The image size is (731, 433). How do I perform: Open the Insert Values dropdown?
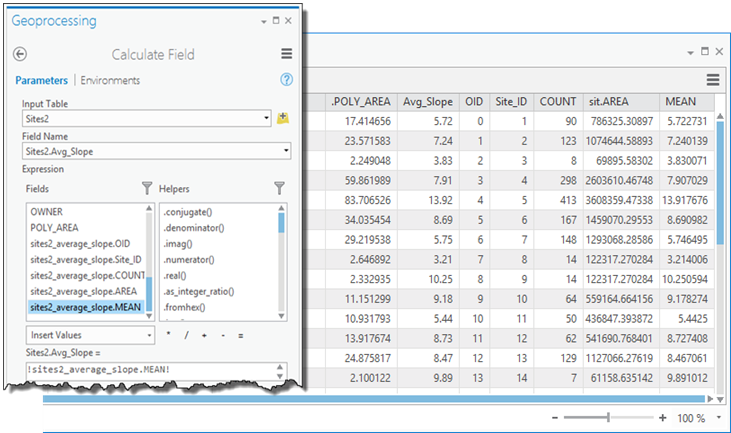pyautogui.click(x=150, y=336)
